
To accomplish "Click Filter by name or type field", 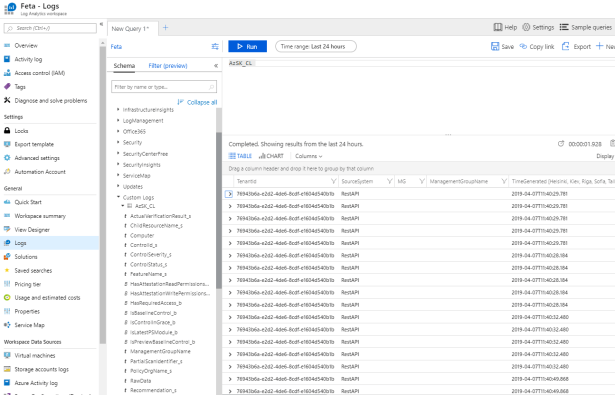I will [164, 87].
